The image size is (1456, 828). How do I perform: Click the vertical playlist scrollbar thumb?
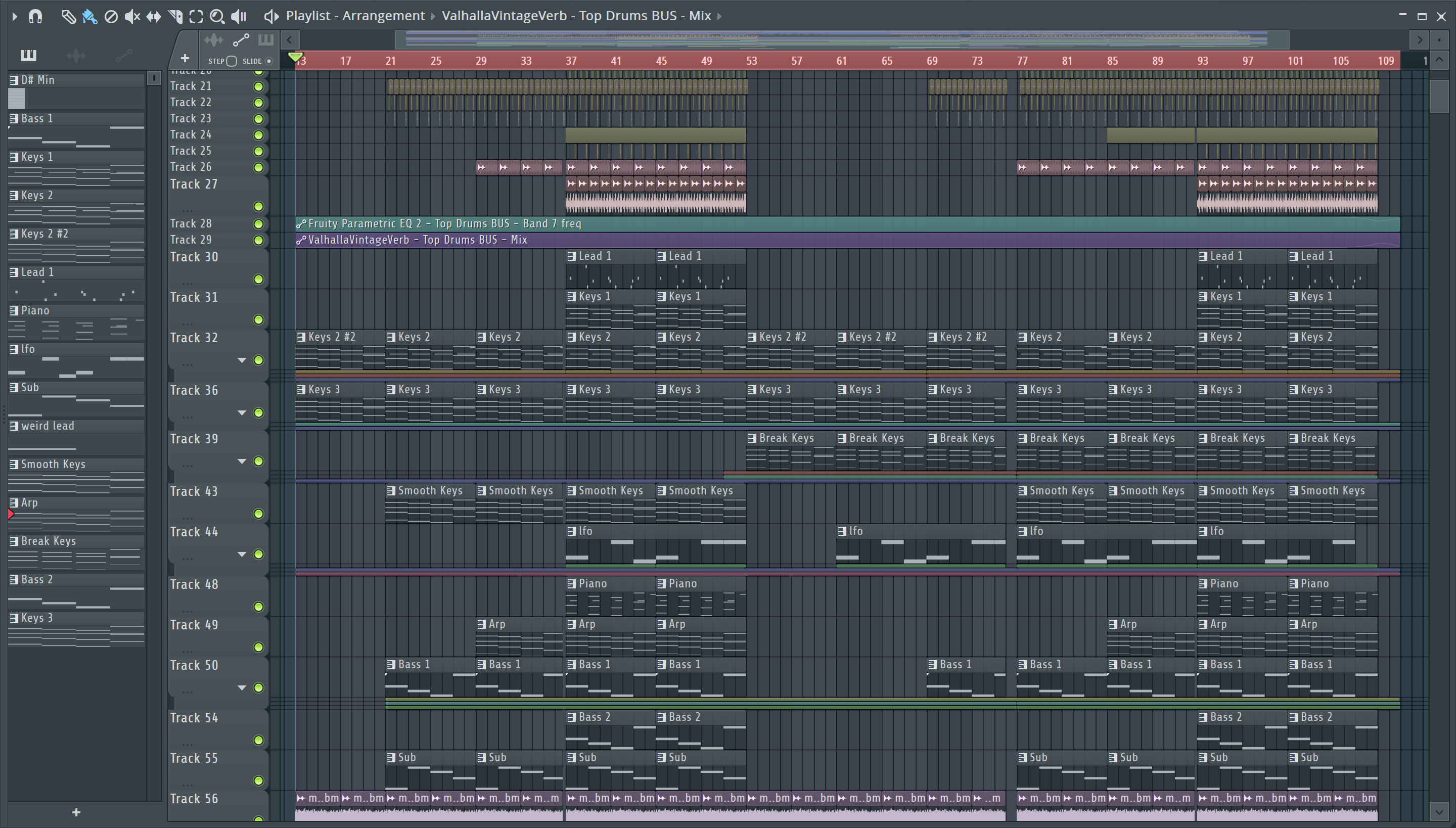click(x=1439, y=97)
